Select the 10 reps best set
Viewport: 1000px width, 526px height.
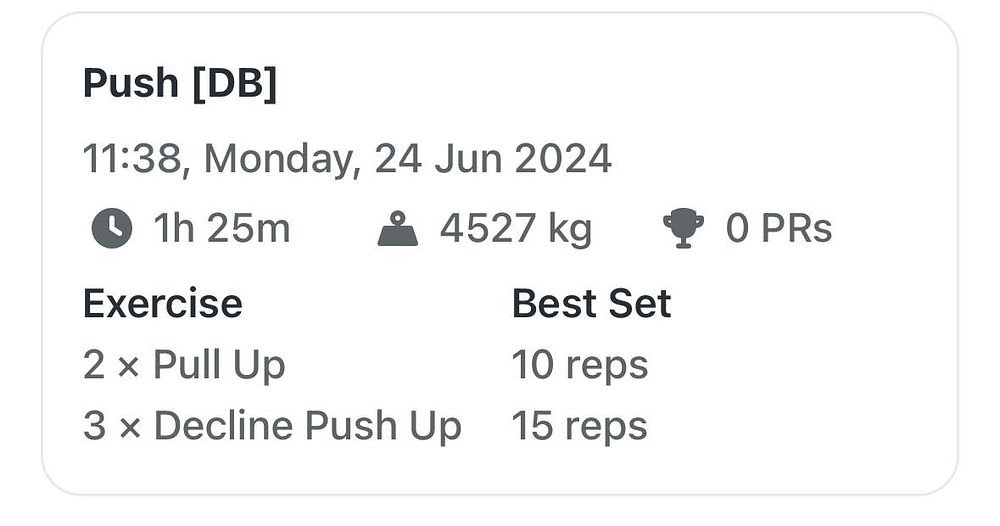tap(580, 366)
